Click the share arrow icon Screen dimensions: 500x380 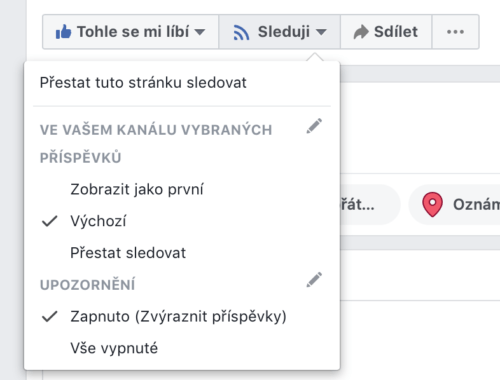pos(361,32)
